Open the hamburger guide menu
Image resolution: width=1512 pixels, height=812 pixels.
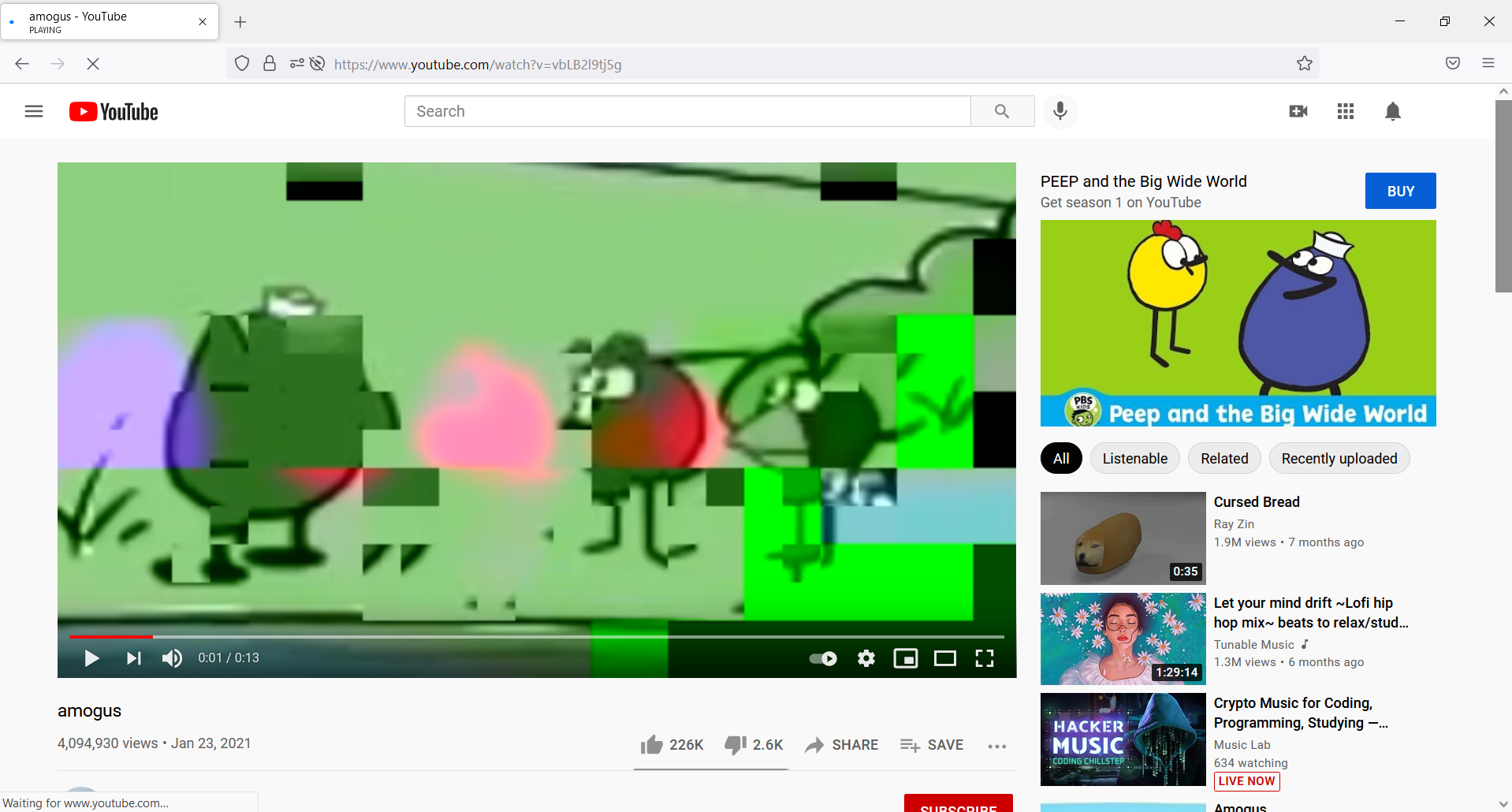34,111
